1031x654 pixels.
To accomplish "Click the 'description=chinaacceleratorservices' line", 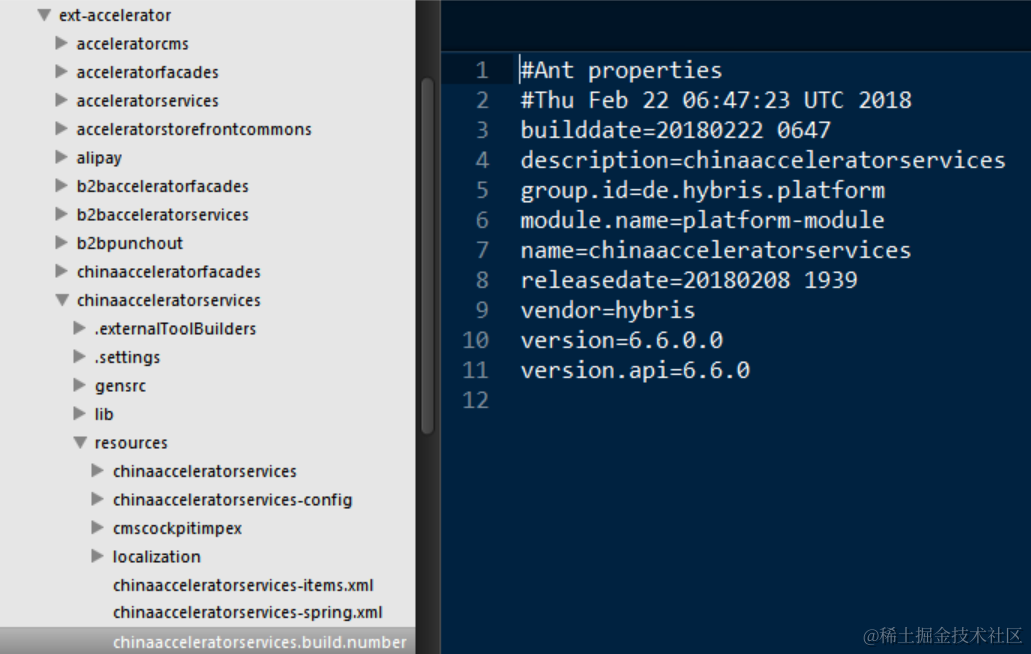I will [x=763, y=160].
